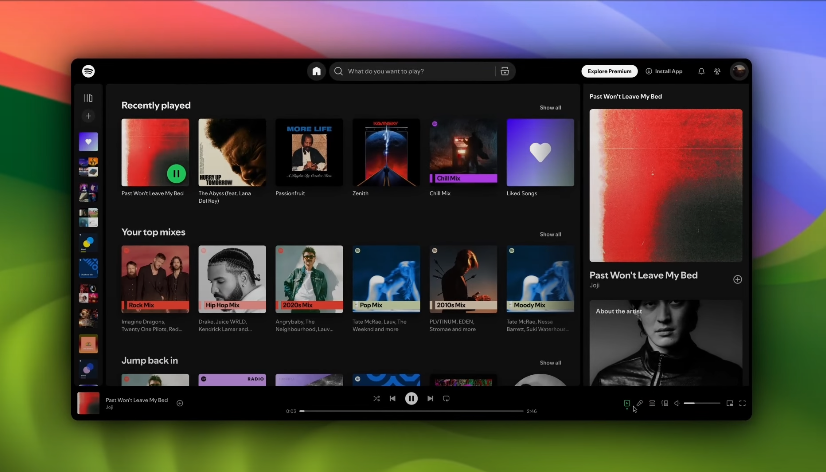Open song title in right panel header
This screenshot has height=472, width=826.
coord(625,96)
